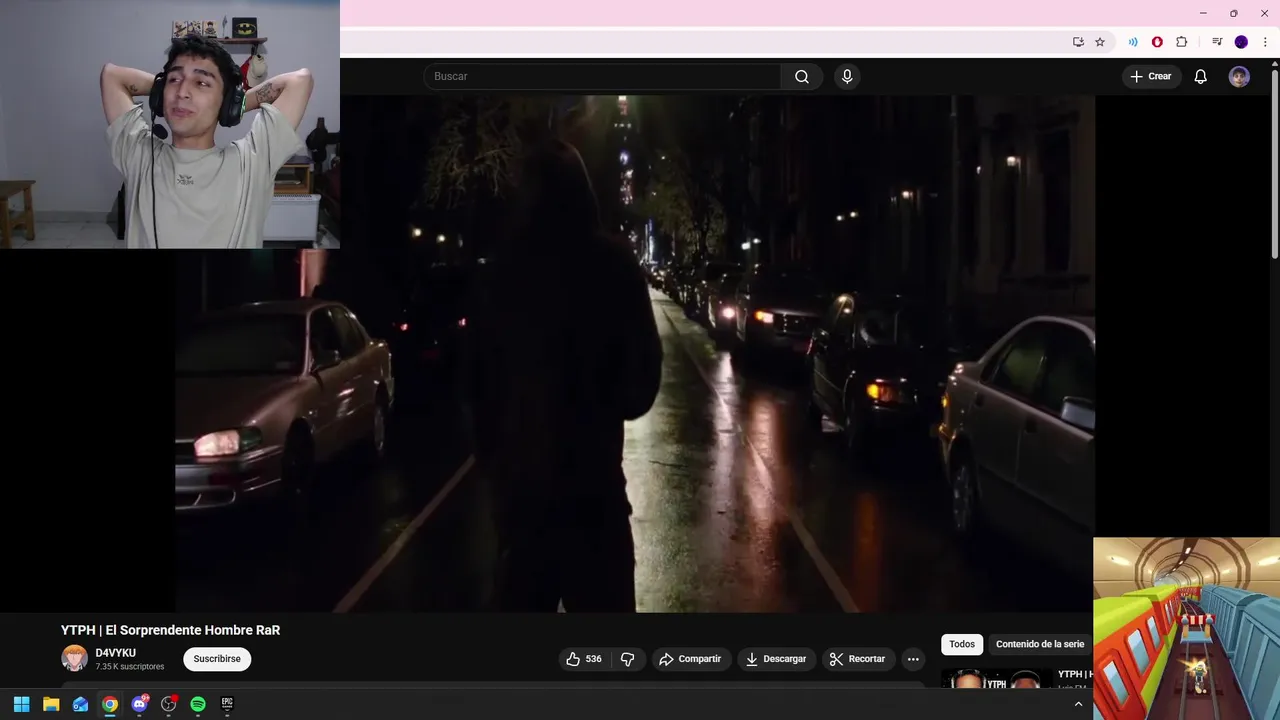Bookmark this page with the star icon

tap(1100, 42)
